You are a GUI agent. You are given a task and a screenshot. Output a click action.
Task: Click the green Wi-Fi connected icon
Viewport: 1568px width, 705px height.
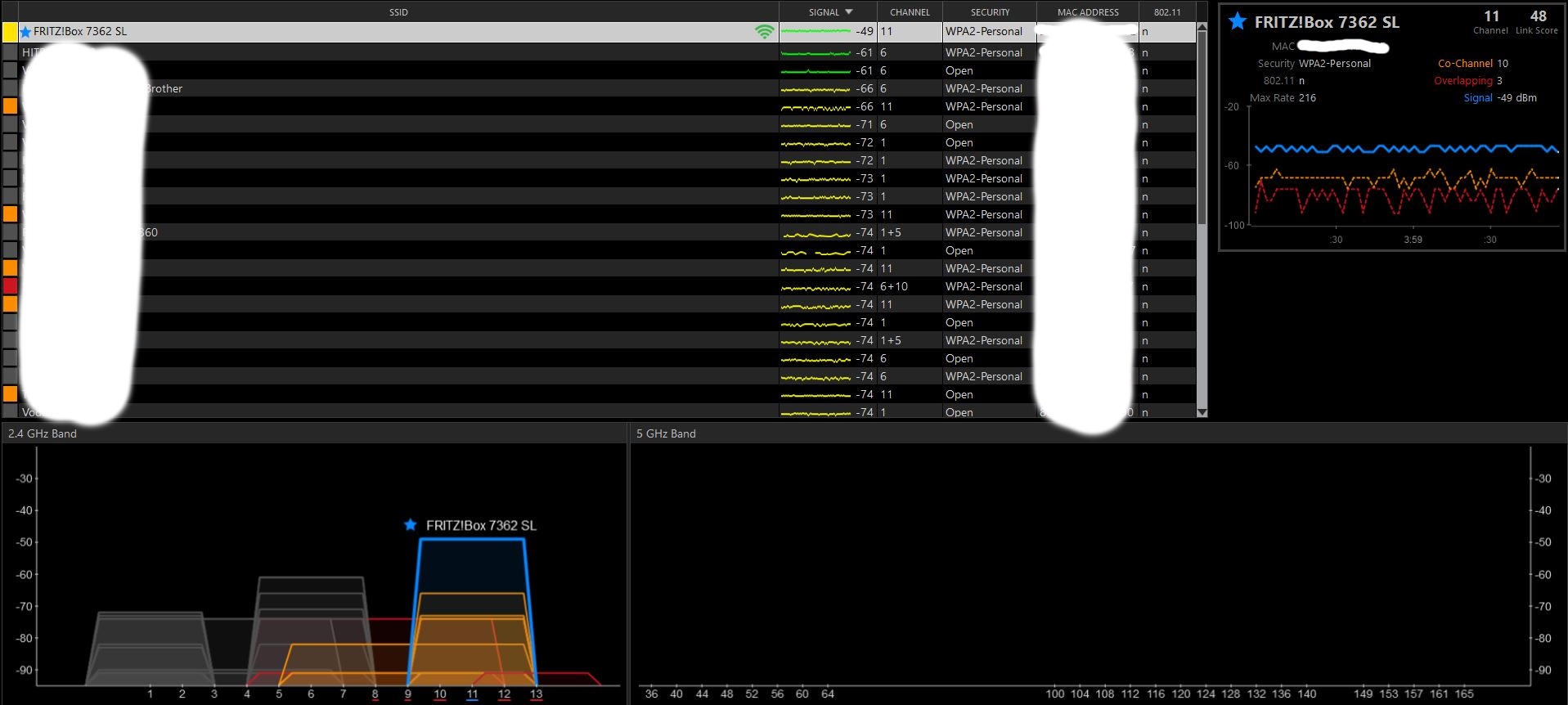[764, 32]
